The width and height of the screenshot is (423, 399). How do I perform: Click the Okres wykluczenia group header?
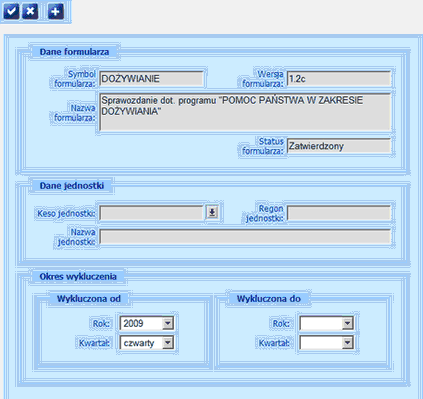(x=78, y=277)
